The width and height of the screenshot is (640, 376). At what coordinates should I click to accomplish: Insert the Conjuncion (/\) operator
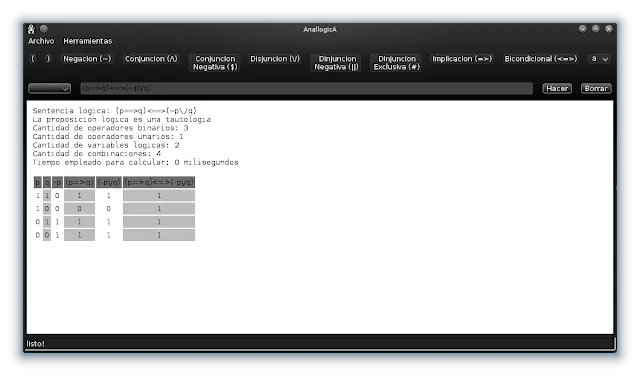(x=151, y=59)
